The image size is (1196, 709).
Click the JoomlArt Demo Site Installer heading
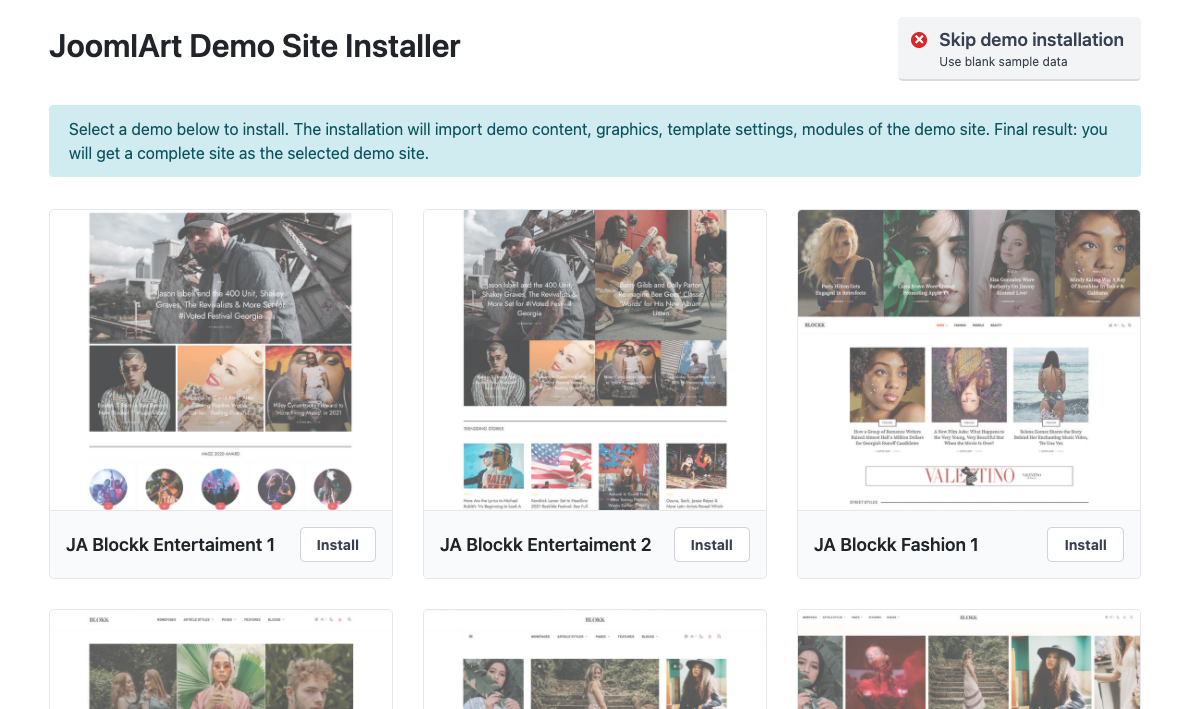pos(255,47)
